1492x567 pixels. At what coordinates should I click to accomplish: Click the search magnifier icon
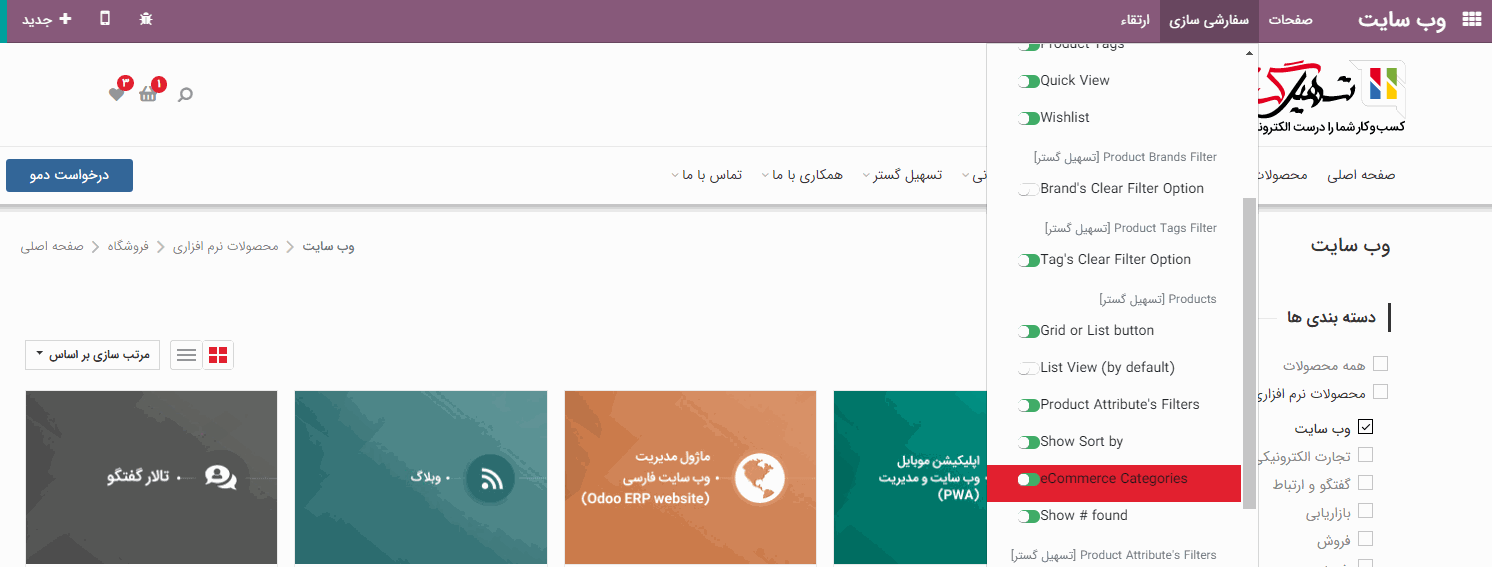click(185, 94)
